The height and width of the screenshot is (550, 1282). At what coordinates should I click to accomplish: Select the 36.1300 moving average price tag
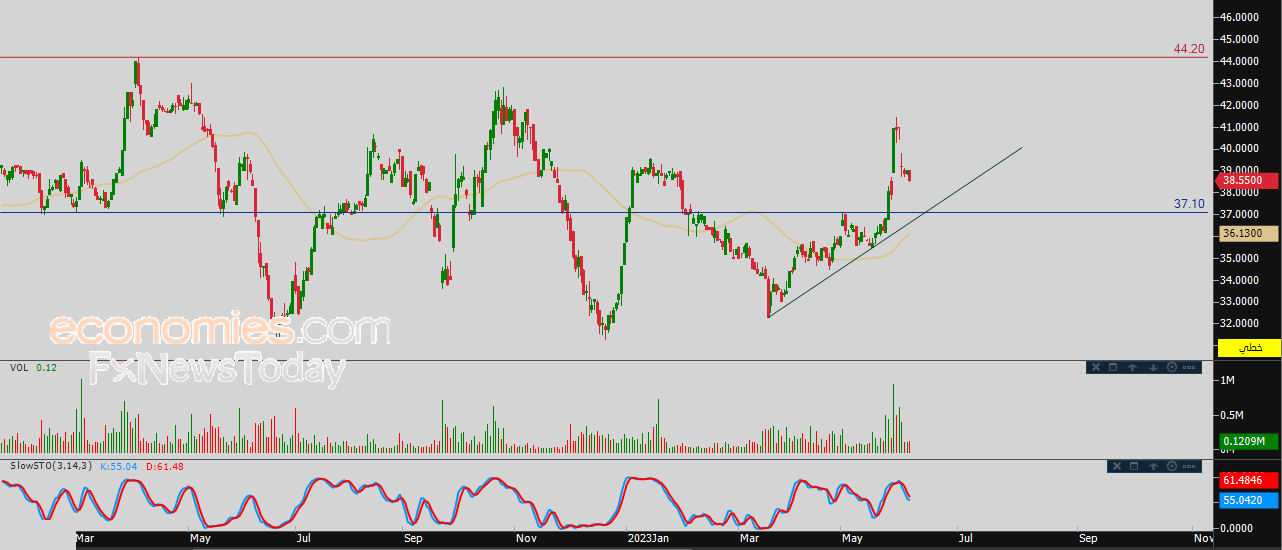coord(1249,233)
